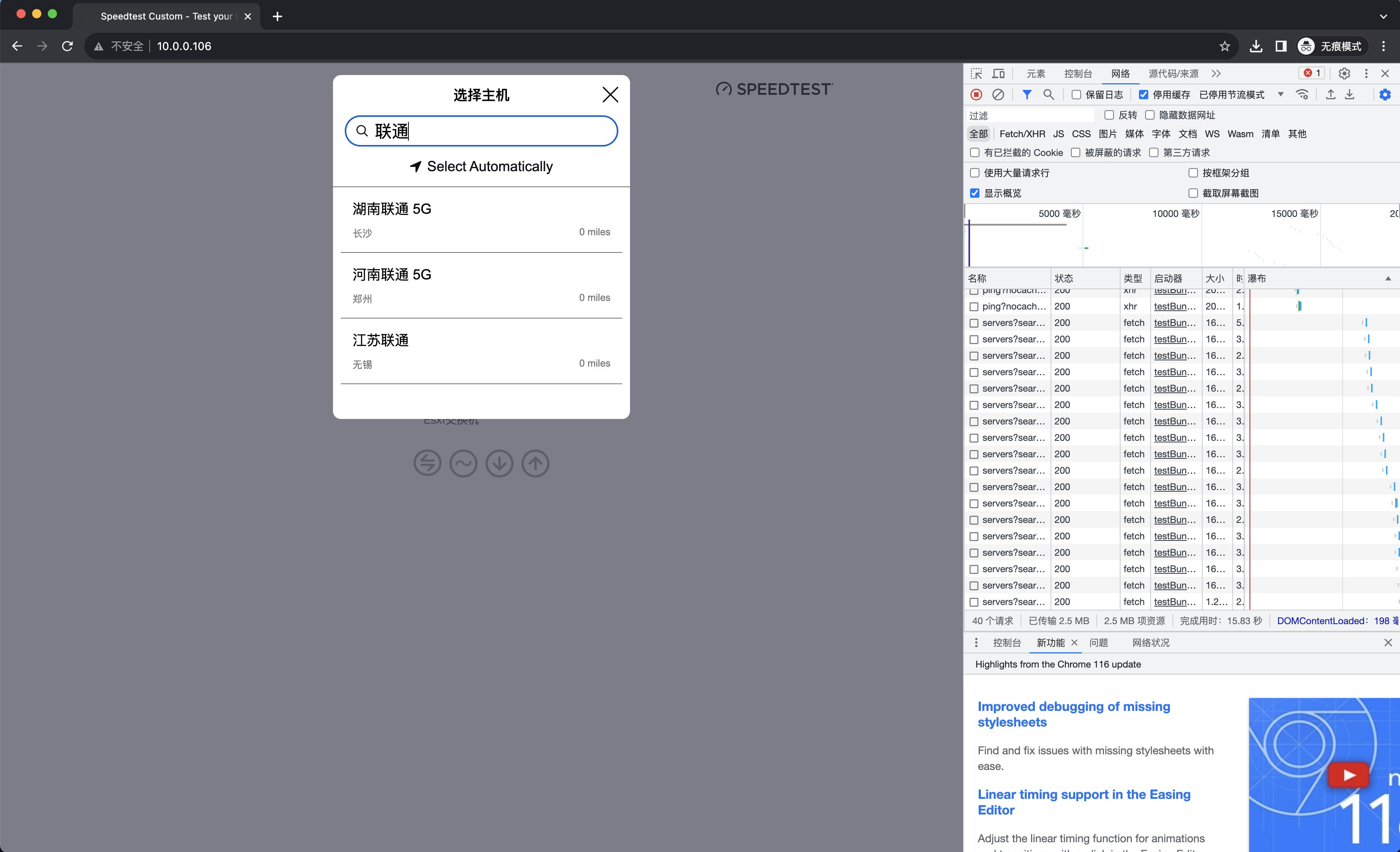Toggle the device toolbar icon
The height and width of the screenshot is (852, 1400).
point(998,73)
